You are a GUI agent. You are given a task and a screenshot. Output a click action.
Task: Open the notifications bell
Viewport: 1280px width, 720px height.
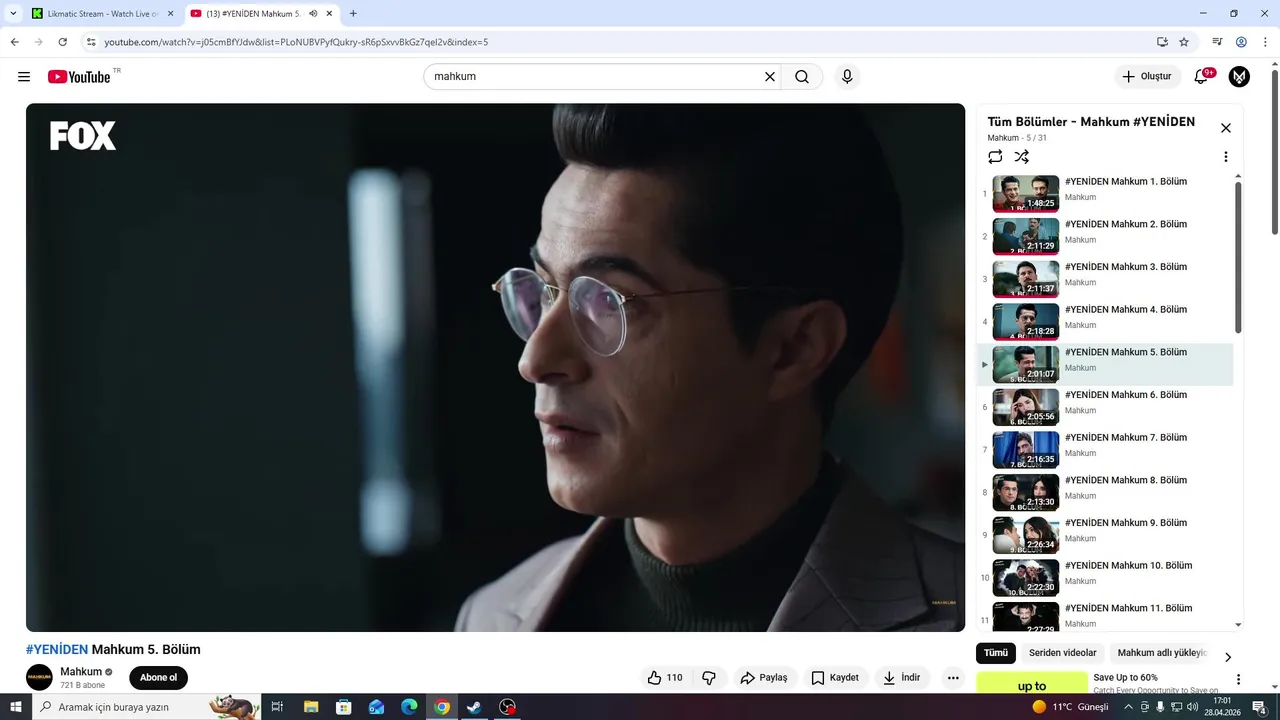(x=1201, y=77)
